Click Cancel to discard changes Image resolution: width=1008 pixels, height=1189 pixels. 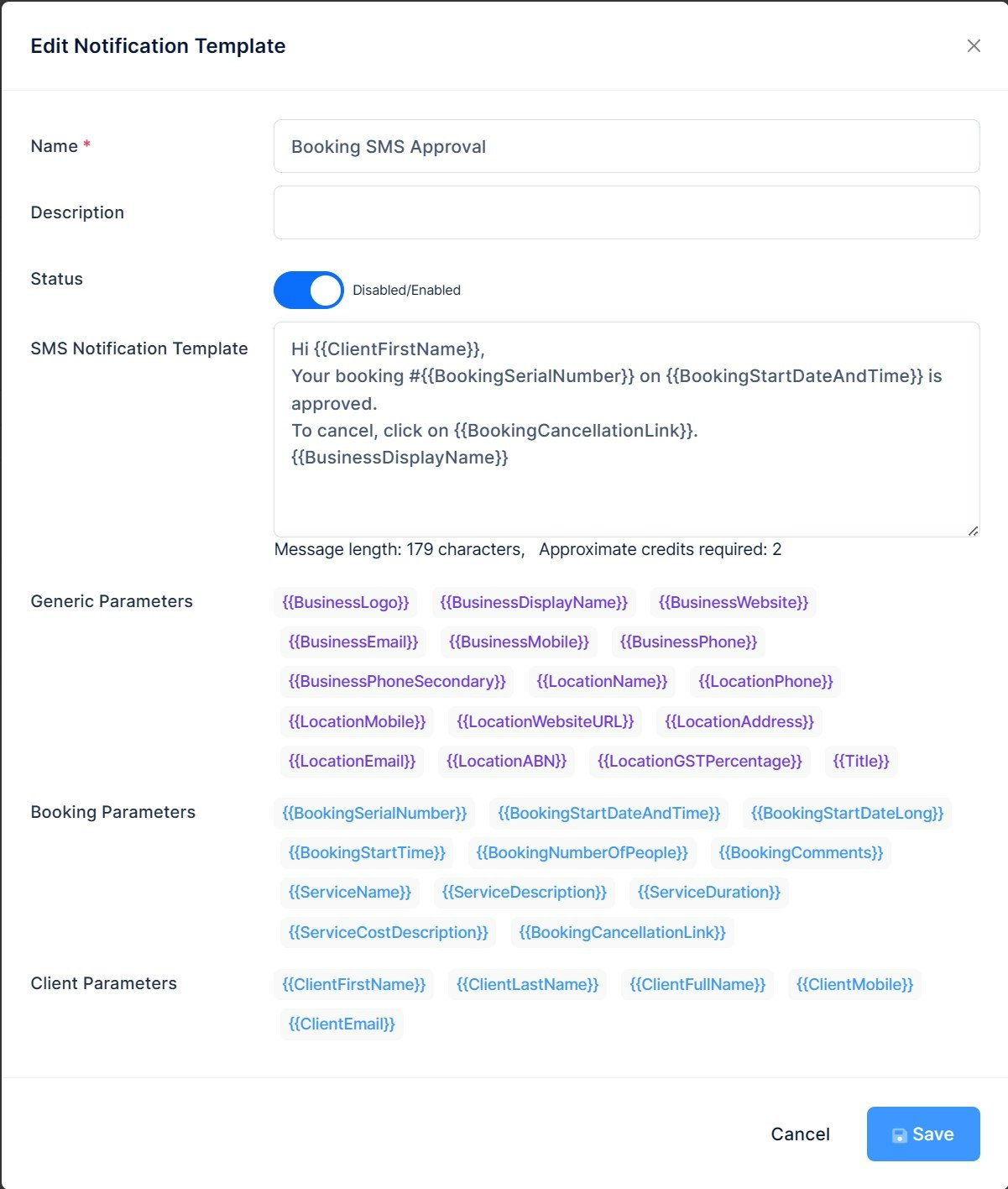(800, 1134)
